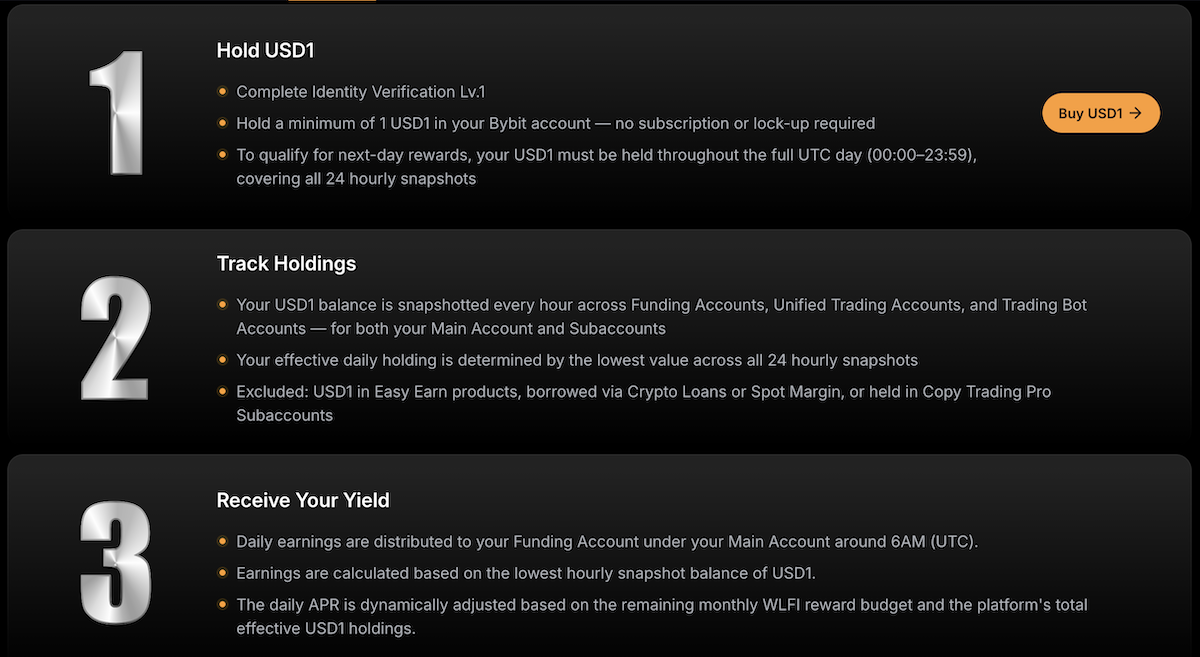Click orange bullet beside Earnings are calculated
Image resolution: width=1200 pixels, height=657 pixels.
click(222, 574)
